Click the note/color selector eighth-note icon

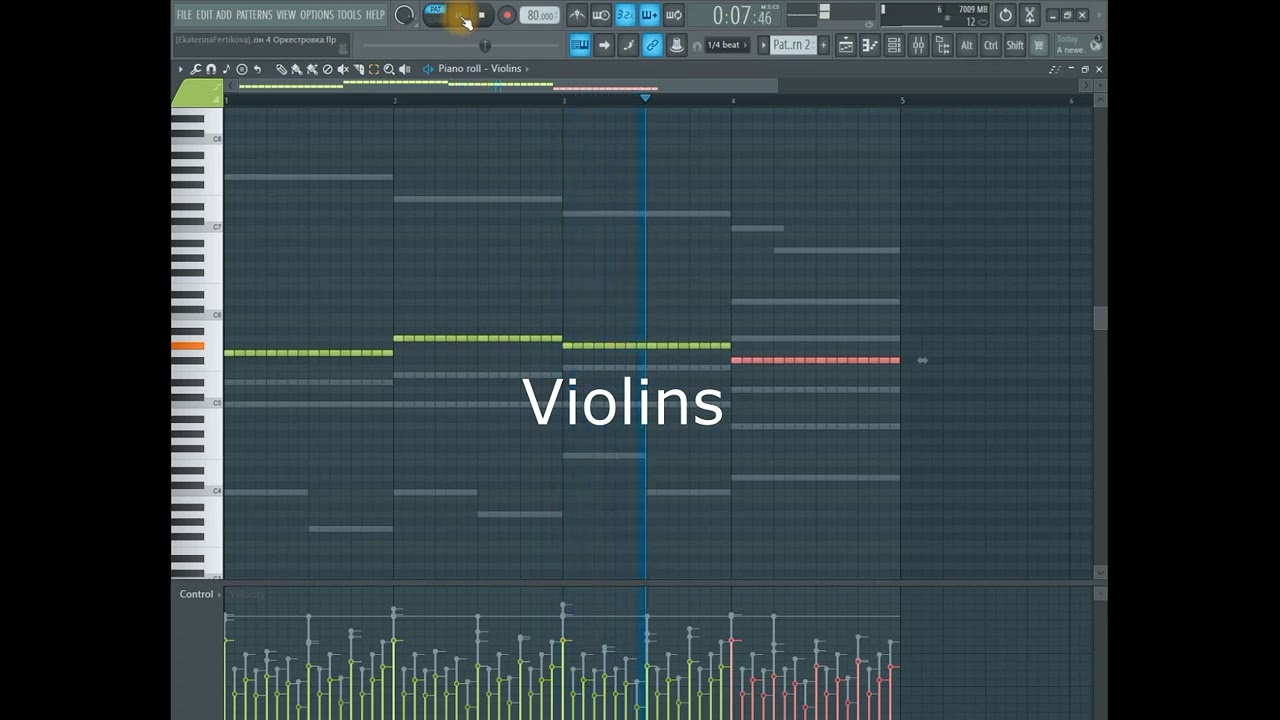coord(227,69)
